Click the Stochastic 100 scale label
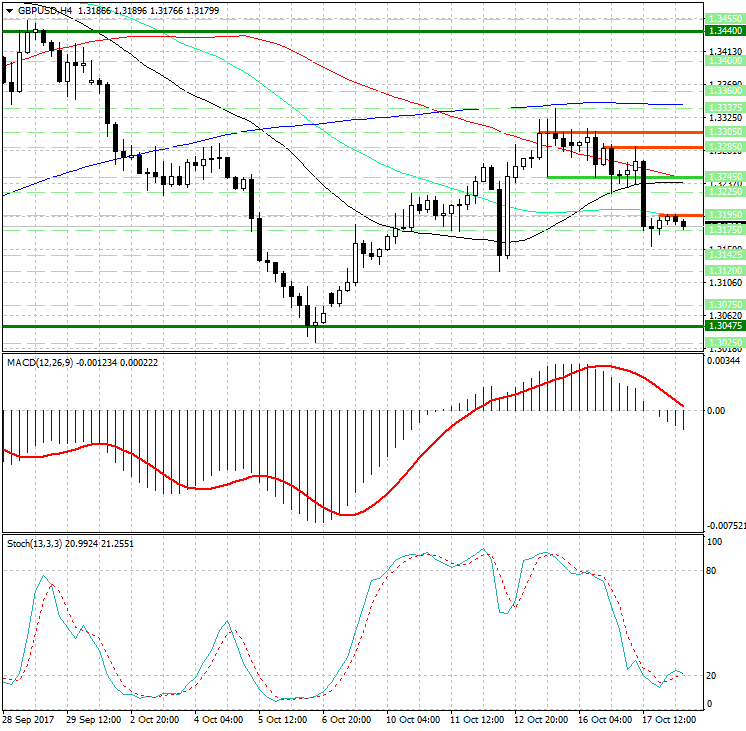Image resolution: width=746 pixels, height=731 pixels. pyautogui.click(x=715, y=542)
